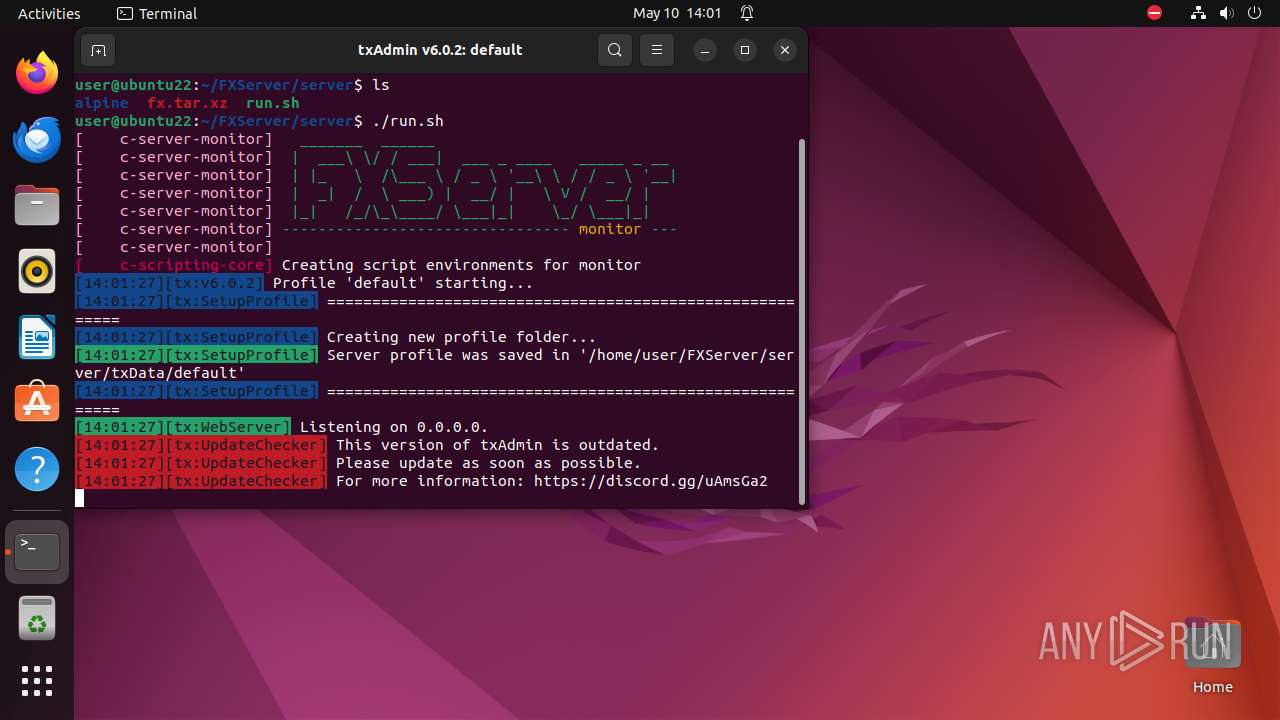Screen dimensions: 1280x720
Task: Open the Help application
Action: pyautogui.click(x=37, y=469)
